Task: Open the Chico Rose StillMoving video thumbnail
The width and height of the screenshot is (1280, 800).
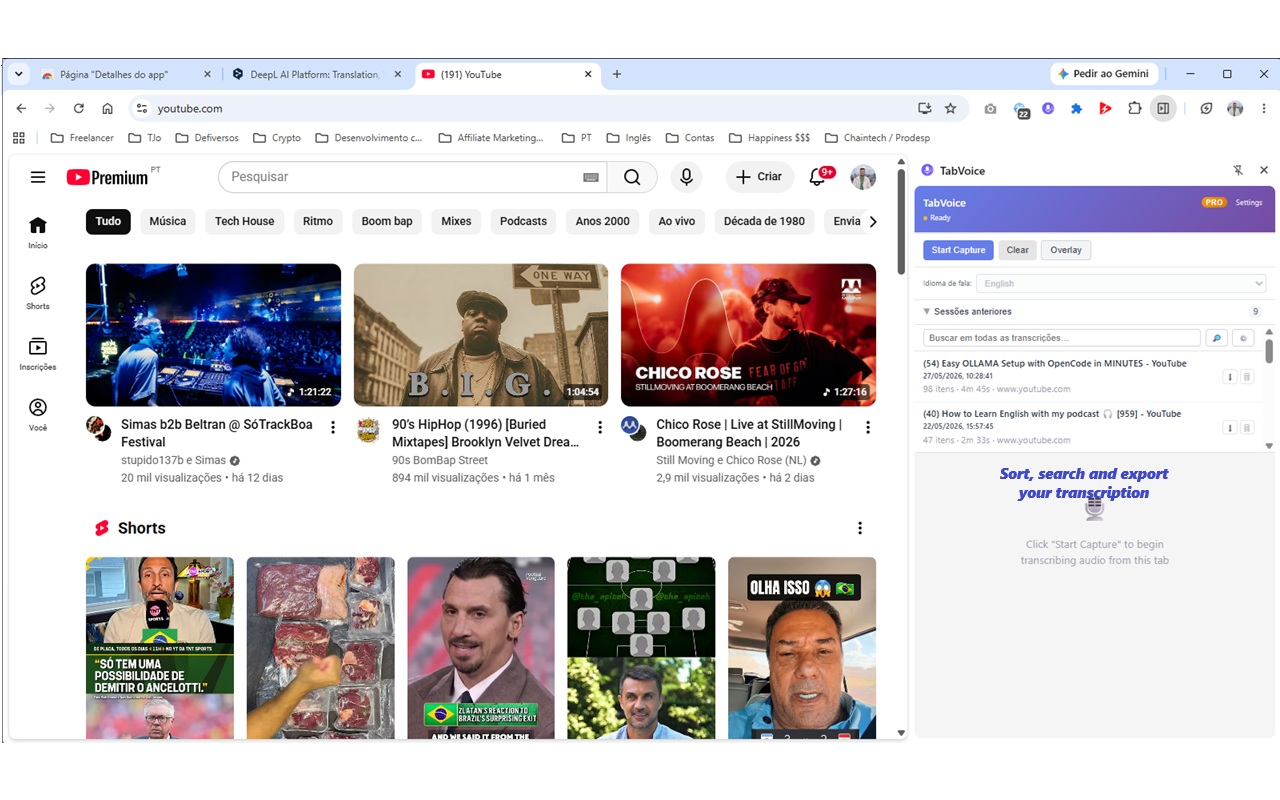Action: 748,335
